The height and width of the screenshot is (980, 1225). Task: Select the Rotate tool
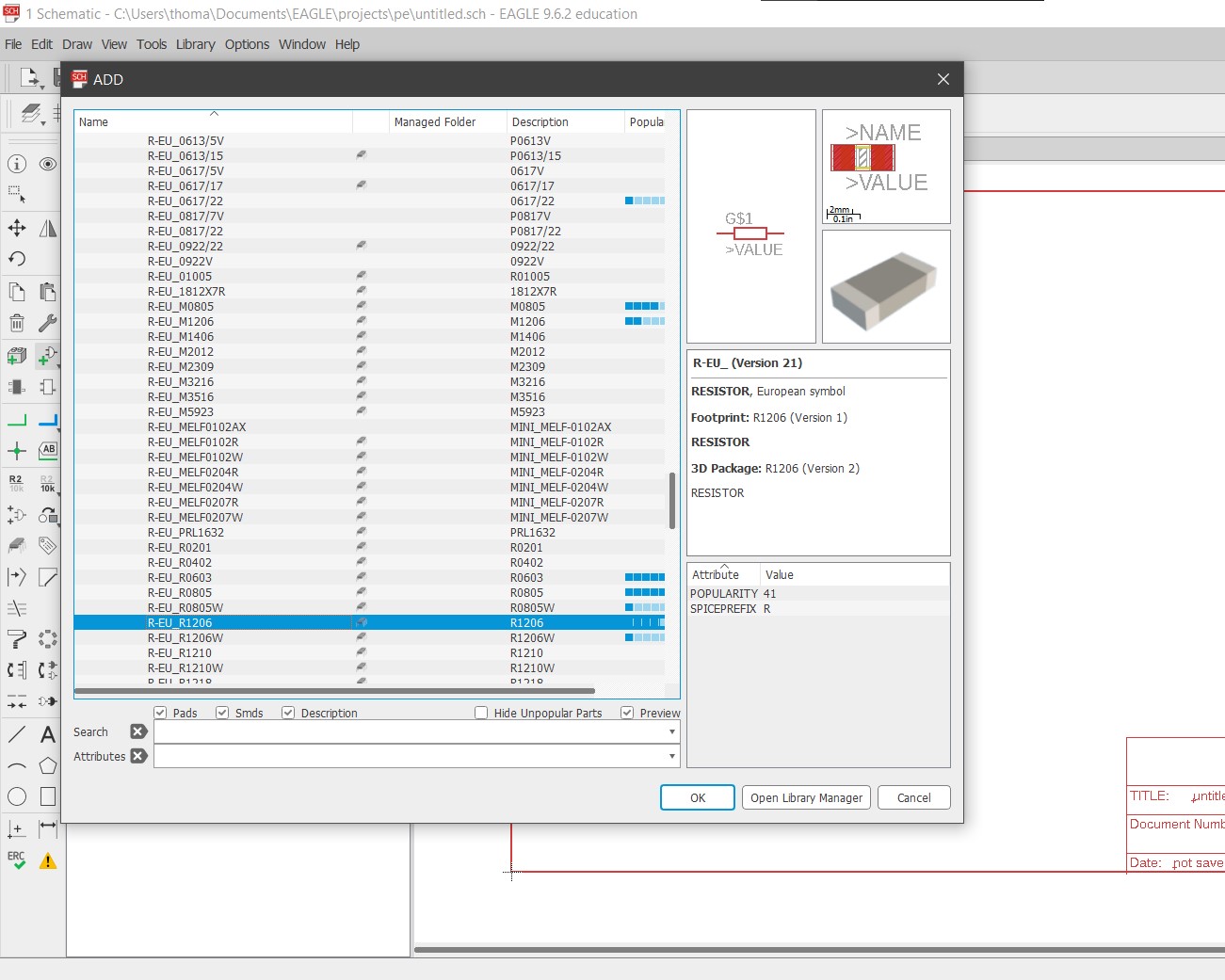coord(17,259)
